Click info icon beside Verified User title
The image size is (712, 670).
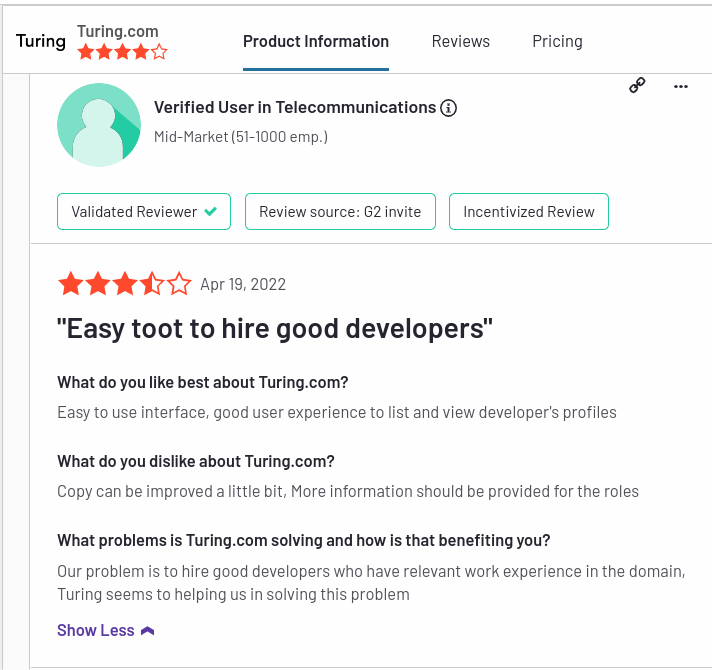pyautogui.click(x=449, y=108)
